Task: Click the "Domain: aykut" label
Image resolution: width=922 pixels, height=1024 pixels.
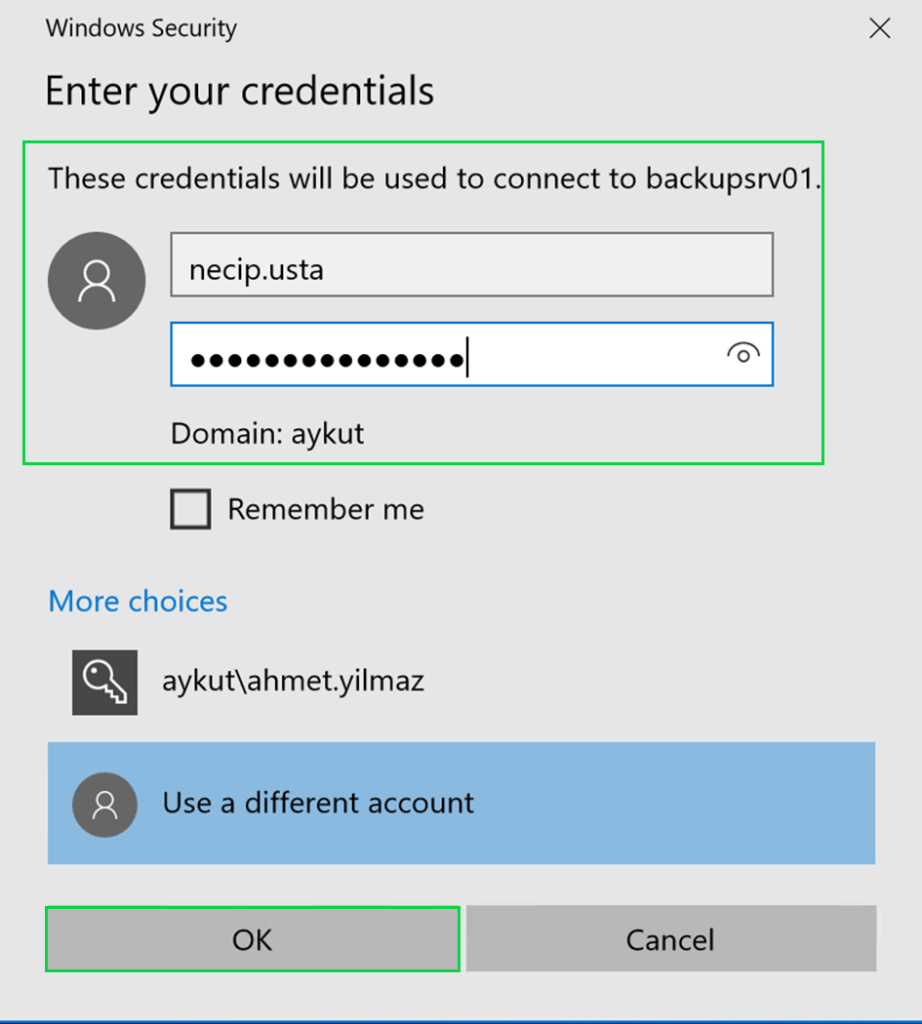Action: (268, 433)
